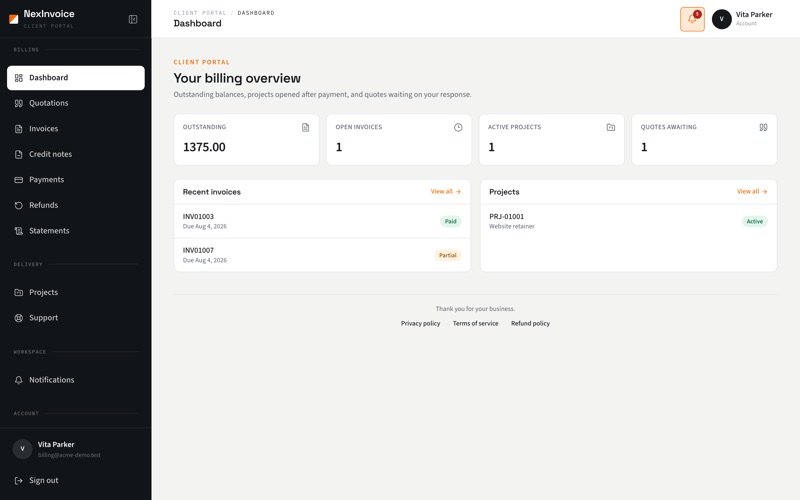
Task: Click the 1375.00 outstanding amount
Action: click(204, 147)
